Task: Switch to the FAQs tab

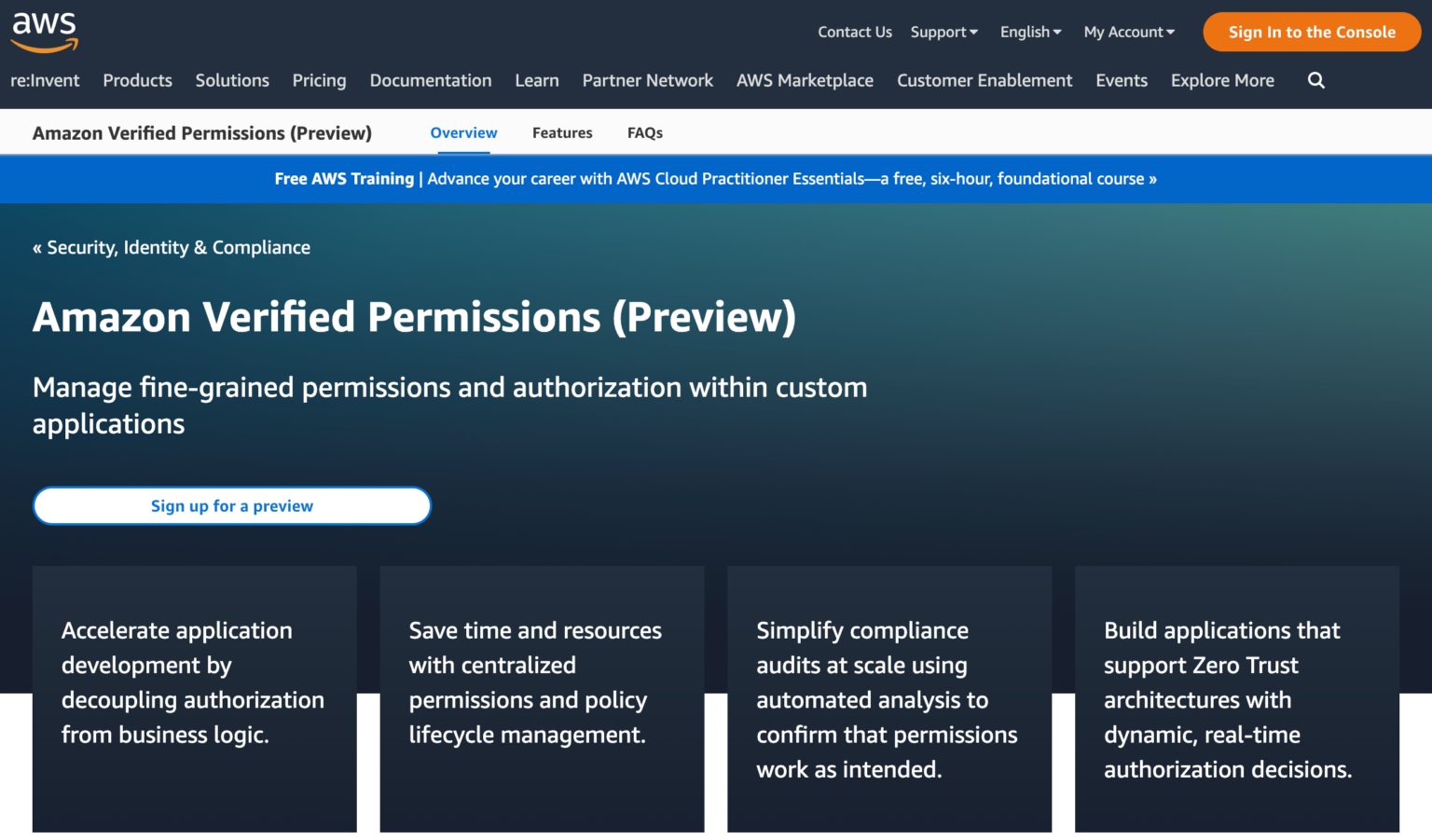Action: [644, 132]
